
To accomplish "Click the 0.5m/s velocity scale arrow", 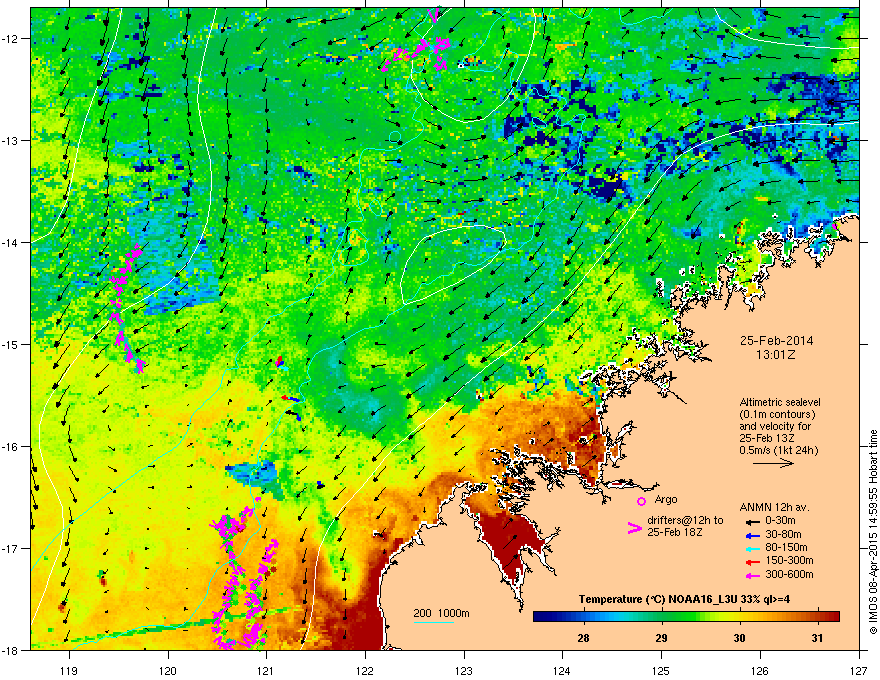I will click(773, 463).
